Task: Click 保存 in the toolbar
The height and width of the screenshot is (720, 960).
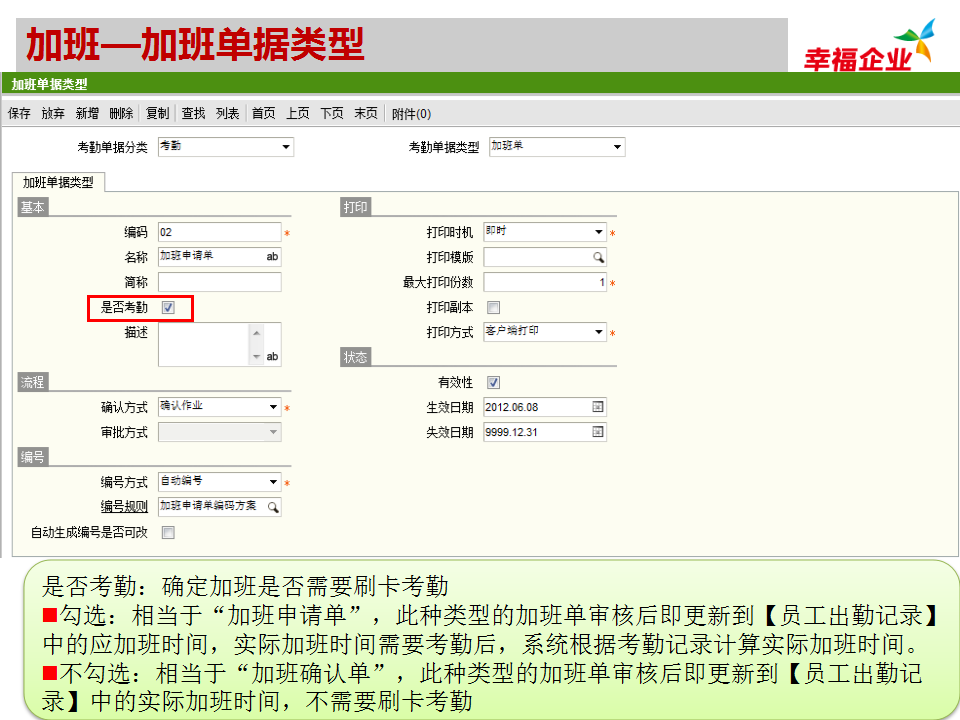Action: 19,114
